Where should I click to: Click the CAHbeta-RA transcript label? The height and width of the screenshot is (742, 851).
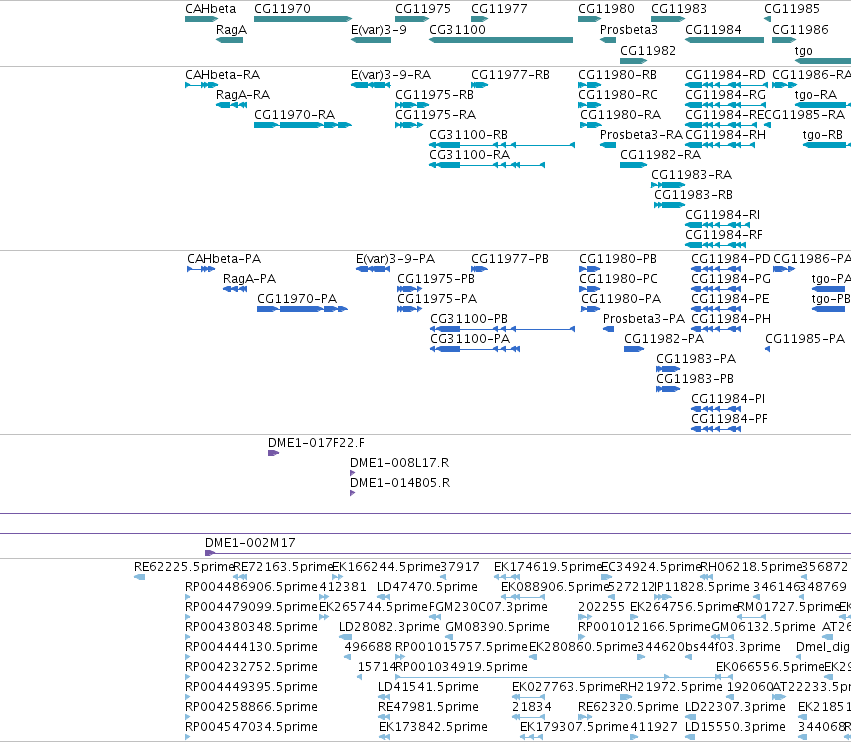pyautogui.click(x=223, y=74)
